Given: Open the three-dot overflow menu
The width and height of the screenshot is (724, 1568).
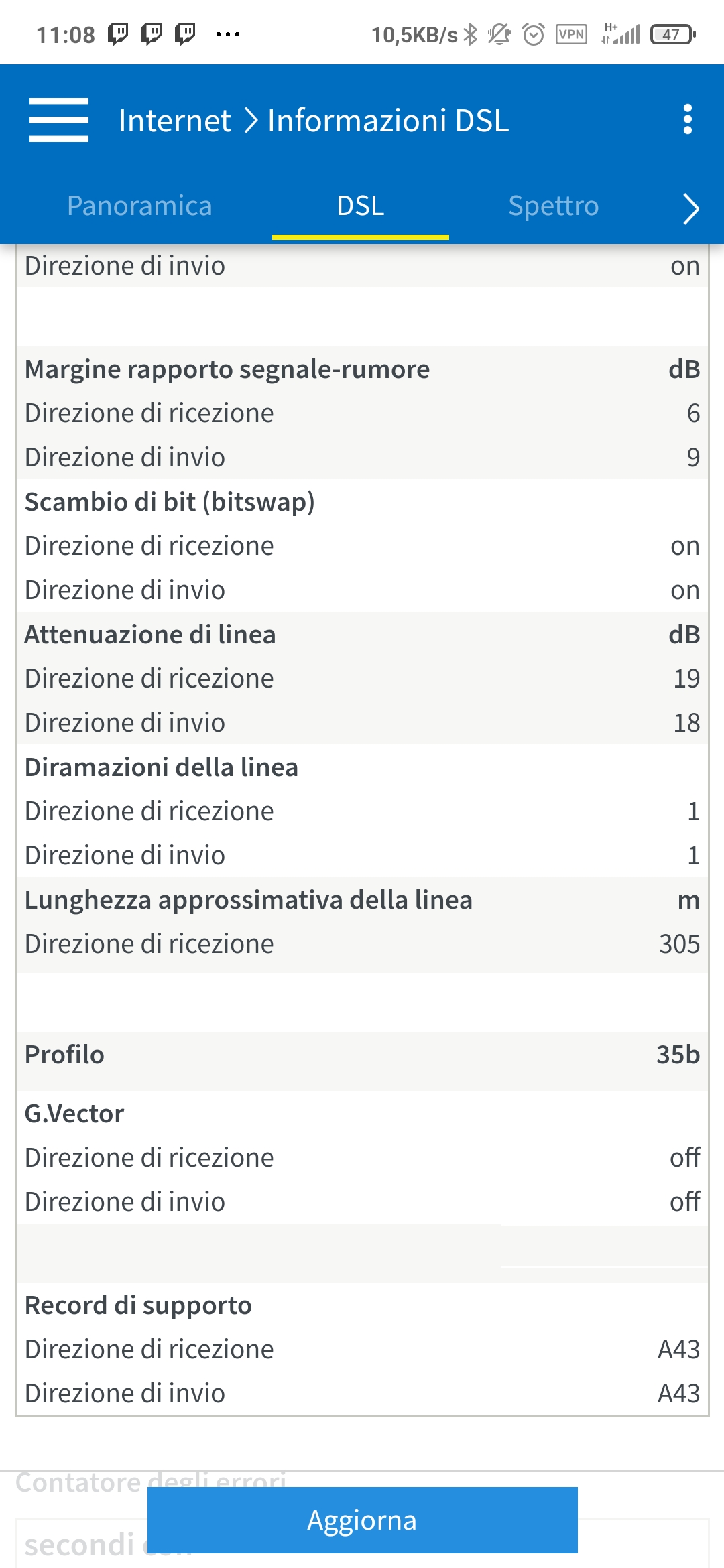Looking at the screenshot, I should [687, 119].
